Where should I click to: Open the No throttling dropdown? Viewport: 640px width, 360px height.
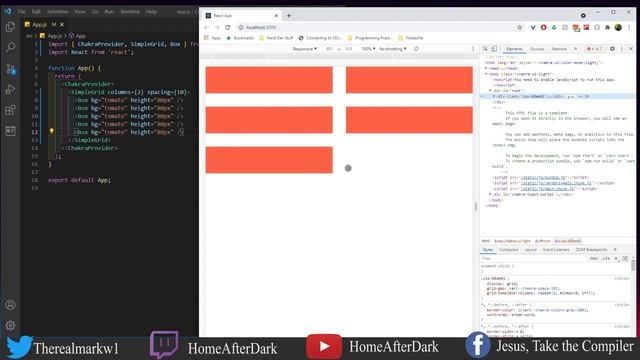click(x=392, y=49)
